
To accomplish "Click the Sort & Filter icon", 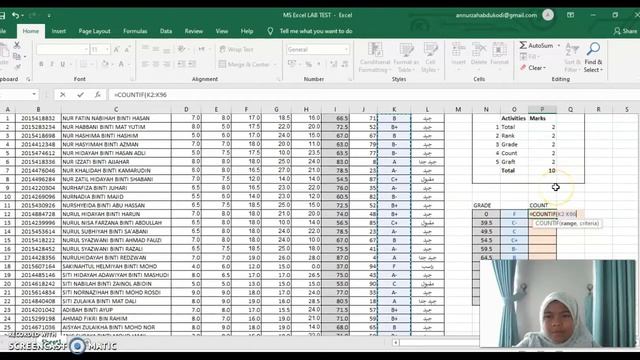I will click(572, 49).
